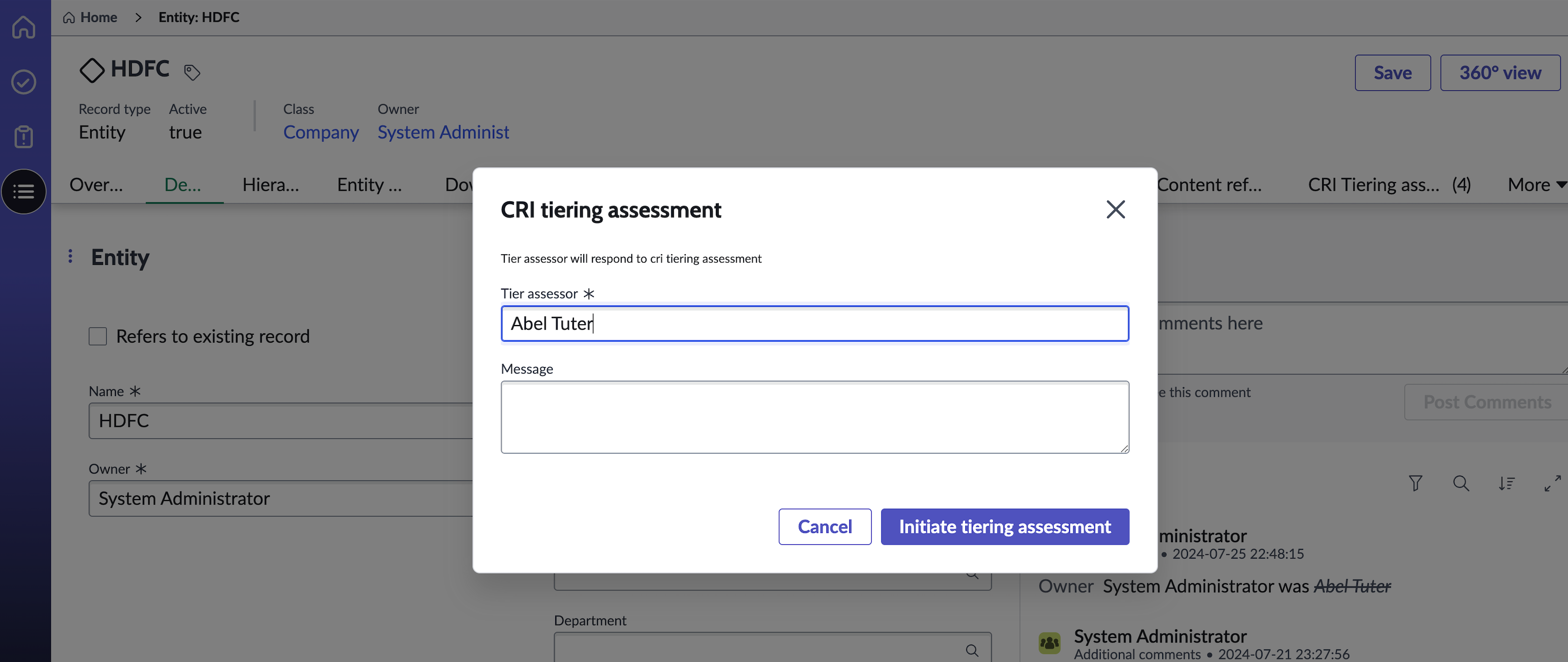Click the 2024-07-25 22:48:15 timestamp
The width and height of the screenshot is (1568, 662).
point(1238,554)
